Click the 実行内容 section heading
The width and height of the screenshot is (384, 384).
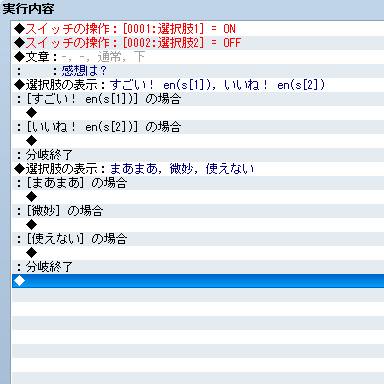(x=28, y=9)
